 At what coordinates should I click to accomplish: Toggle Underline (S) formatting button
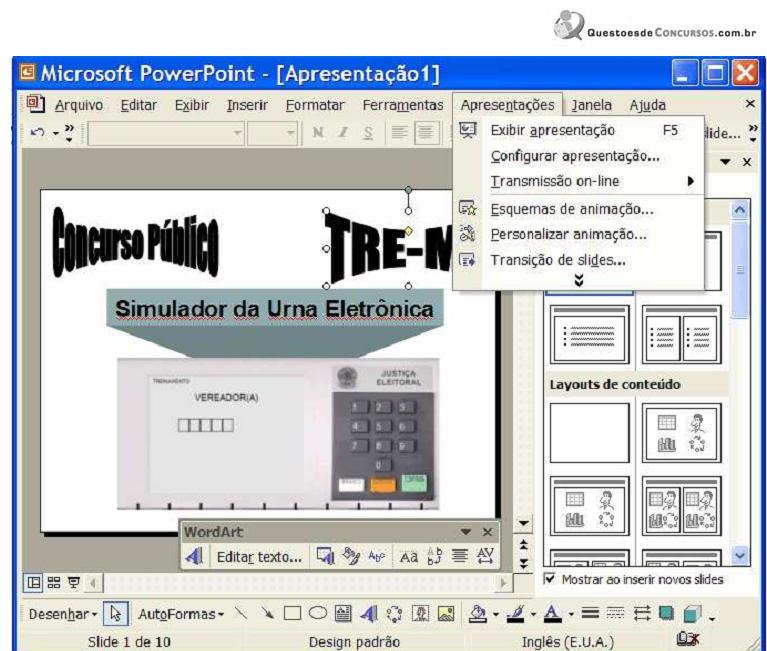click(x=368, y=133)
